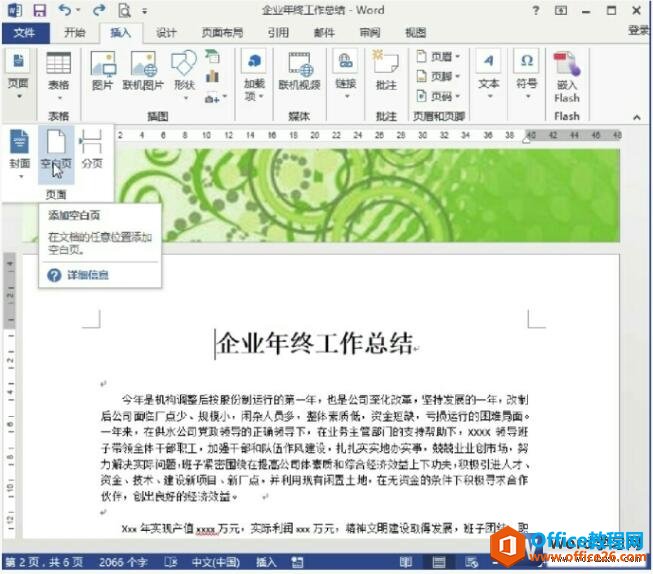Switch to the 引用 tab
Image resolution: width=653 pixels, height=574 pixels.
pyautogui.click(x=278, y=33)
